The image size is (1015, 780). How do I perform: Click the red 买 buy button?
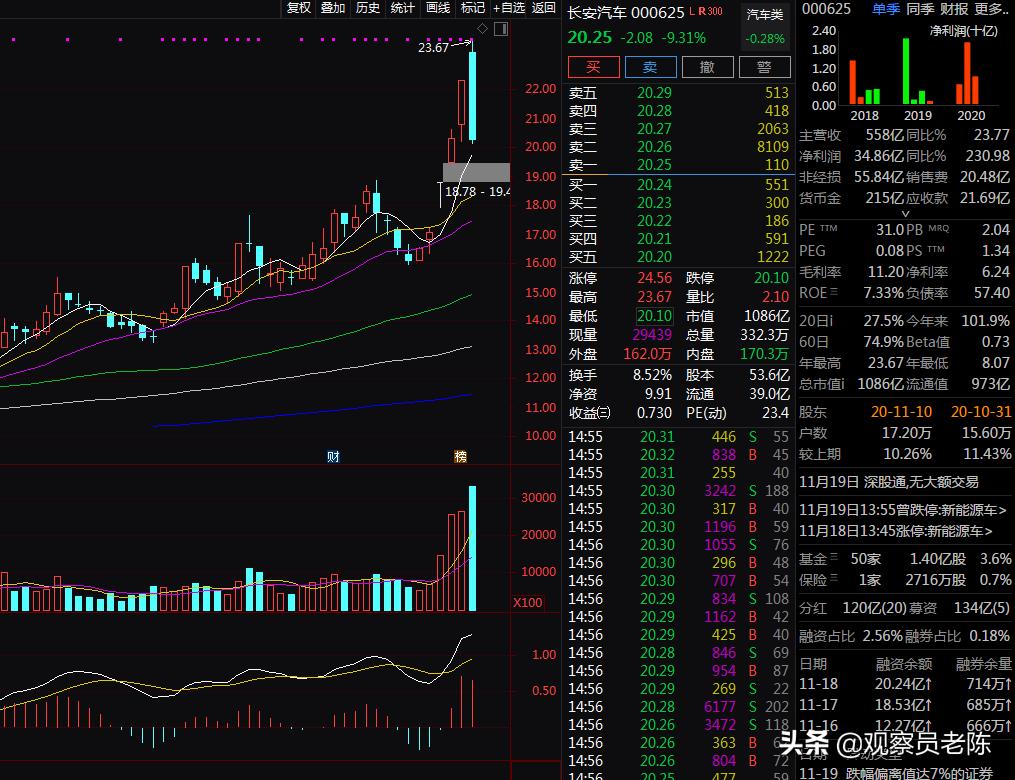tap(593, 67)
